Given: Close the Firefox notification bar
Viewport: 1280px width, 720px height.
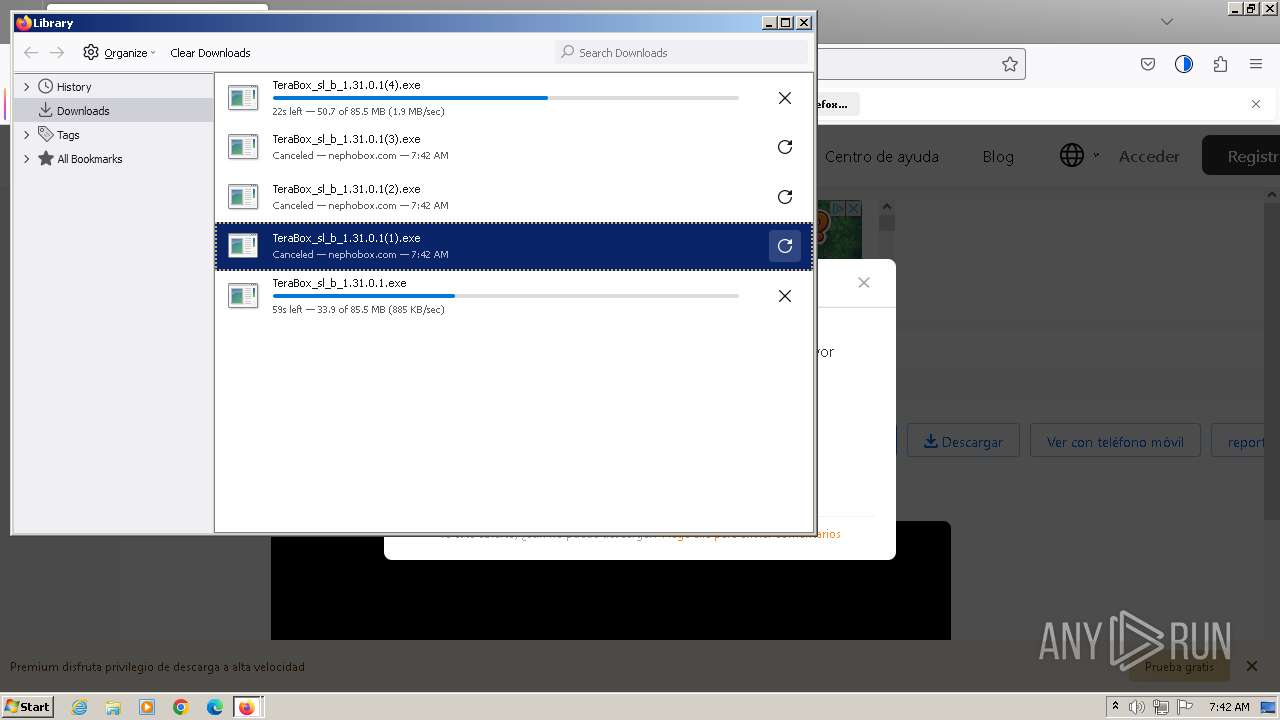Looking at the screenshot, I should coord(1256,104).
